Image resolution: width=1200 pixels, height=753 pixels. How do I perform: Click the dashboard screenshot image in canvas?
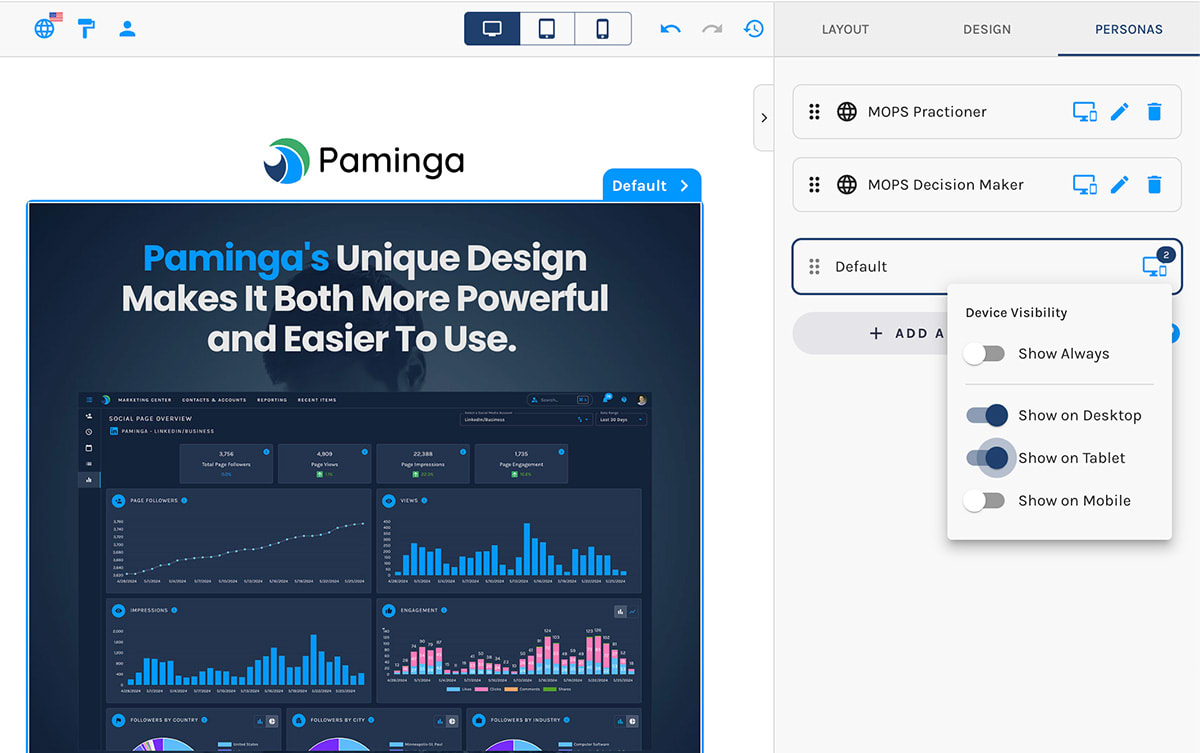coord(365,570)
